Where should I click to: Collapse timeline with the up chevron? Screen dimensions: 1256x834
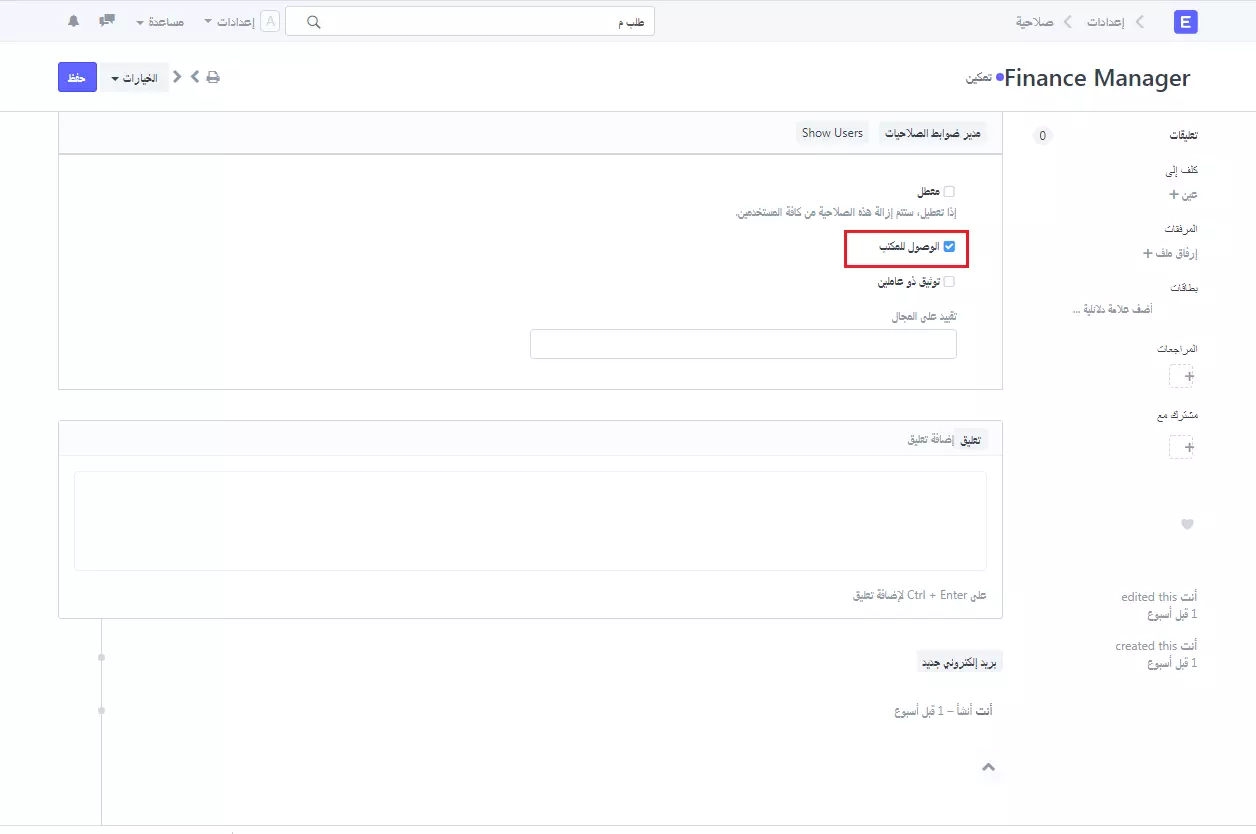(x=988, y=767)
